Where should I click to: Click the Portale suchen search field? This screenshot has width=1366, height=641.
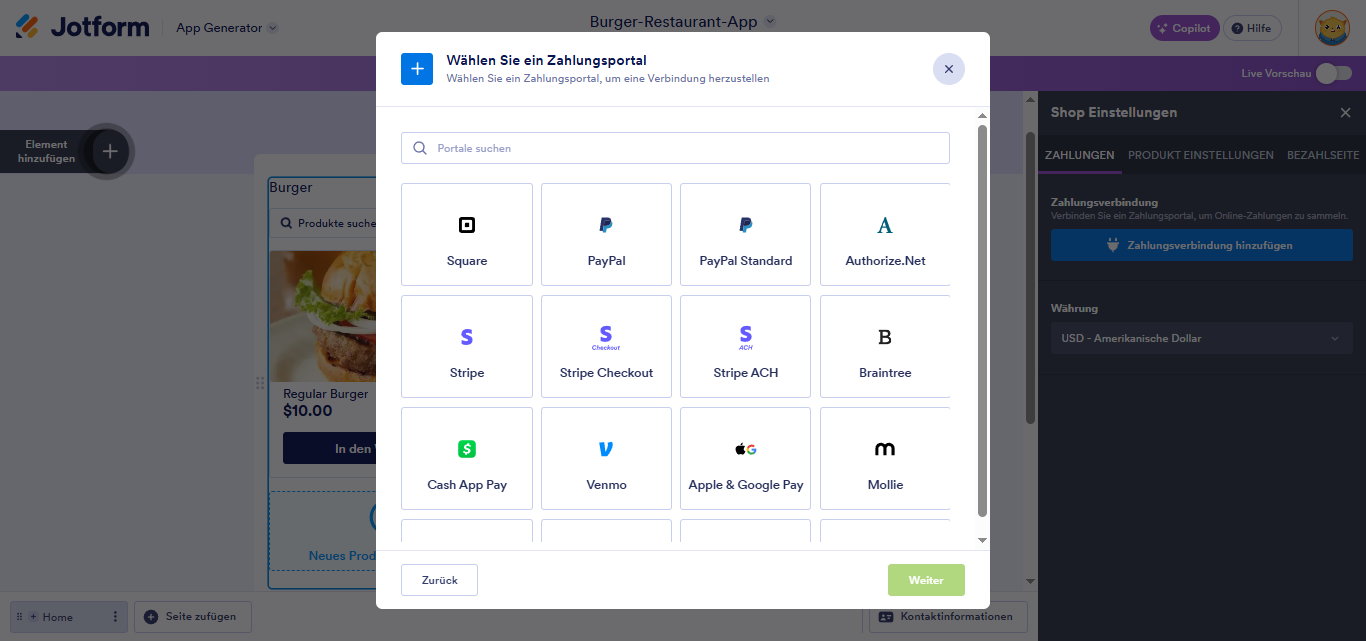tap(675, 148)
